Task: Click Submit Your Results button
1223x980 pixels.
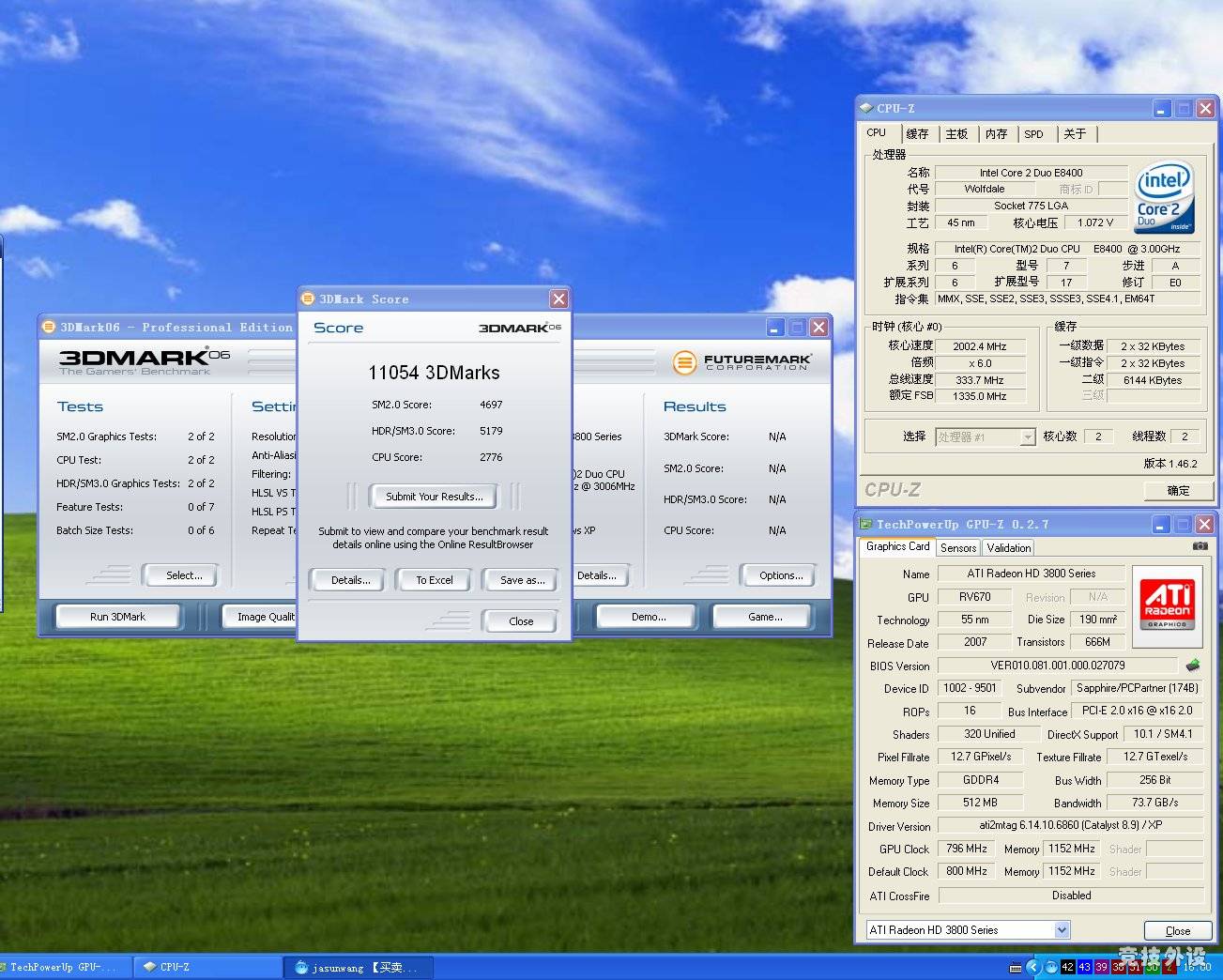Action: (435, 497)
